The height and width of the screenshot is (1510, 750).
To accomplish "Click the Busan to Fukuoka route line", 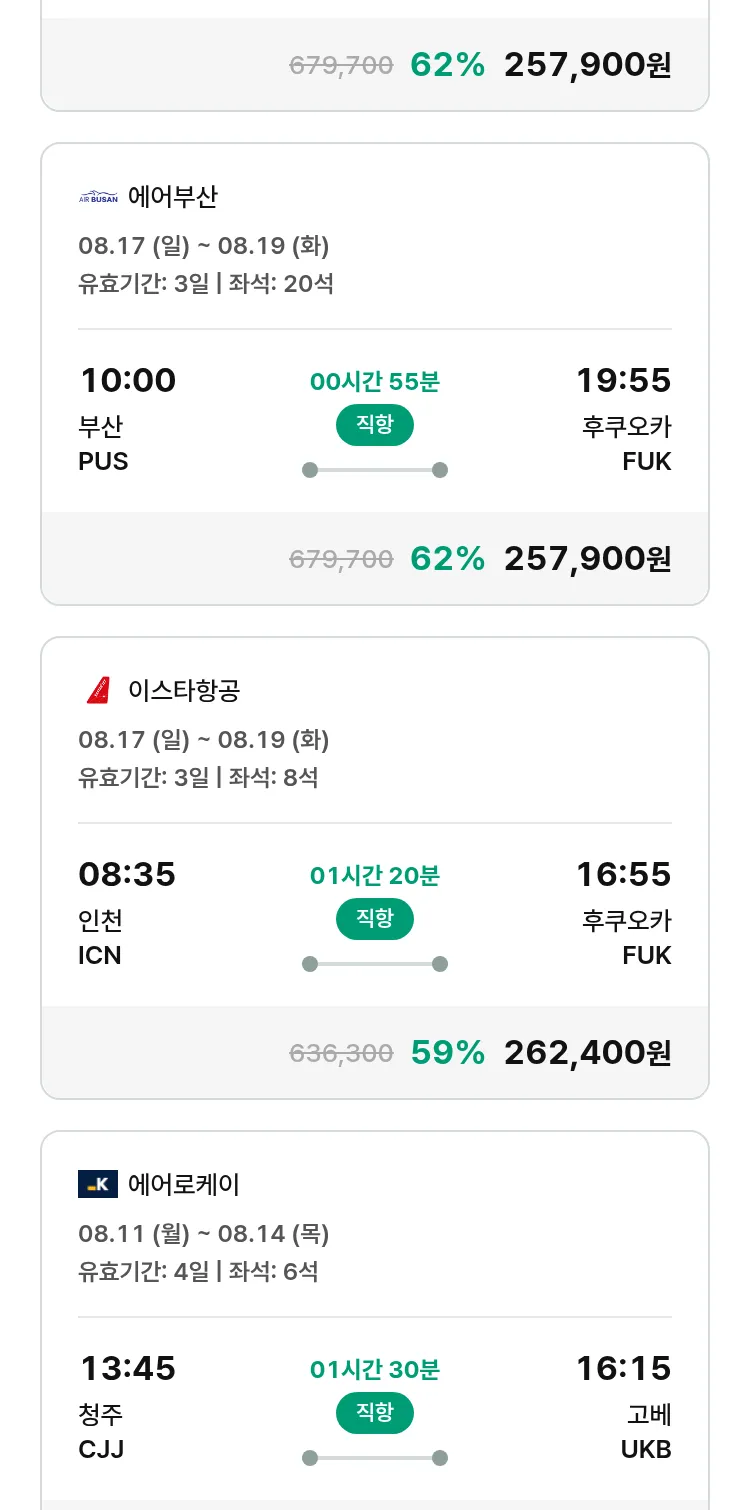I will click(x=374, y=470).
